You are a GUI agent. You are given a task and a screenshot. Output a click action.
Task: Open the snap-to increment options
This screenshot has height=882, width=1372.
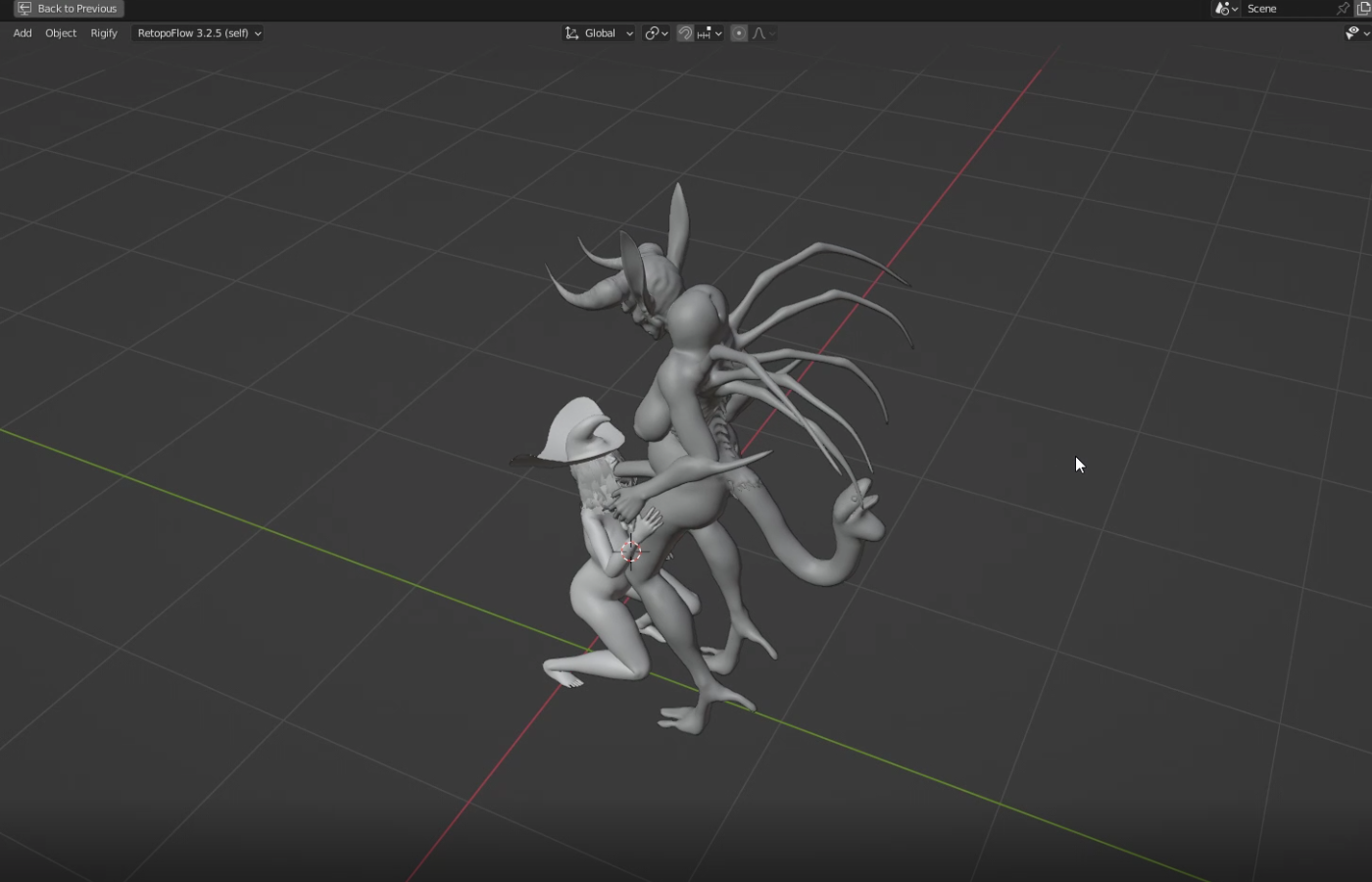pyautogui.click(x=705, y=33)
